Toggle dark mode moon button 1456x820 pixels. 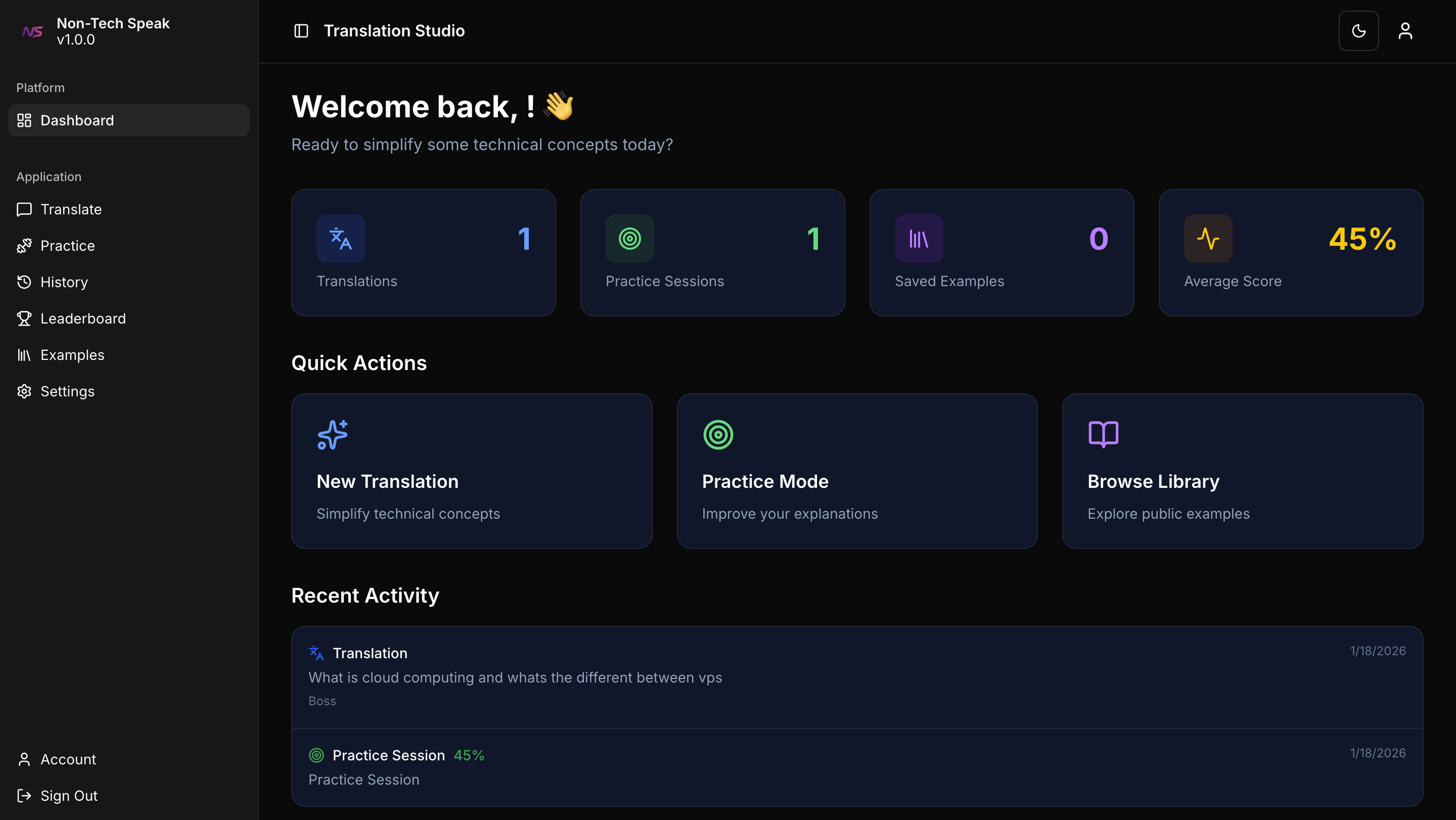pos(1358,30)
